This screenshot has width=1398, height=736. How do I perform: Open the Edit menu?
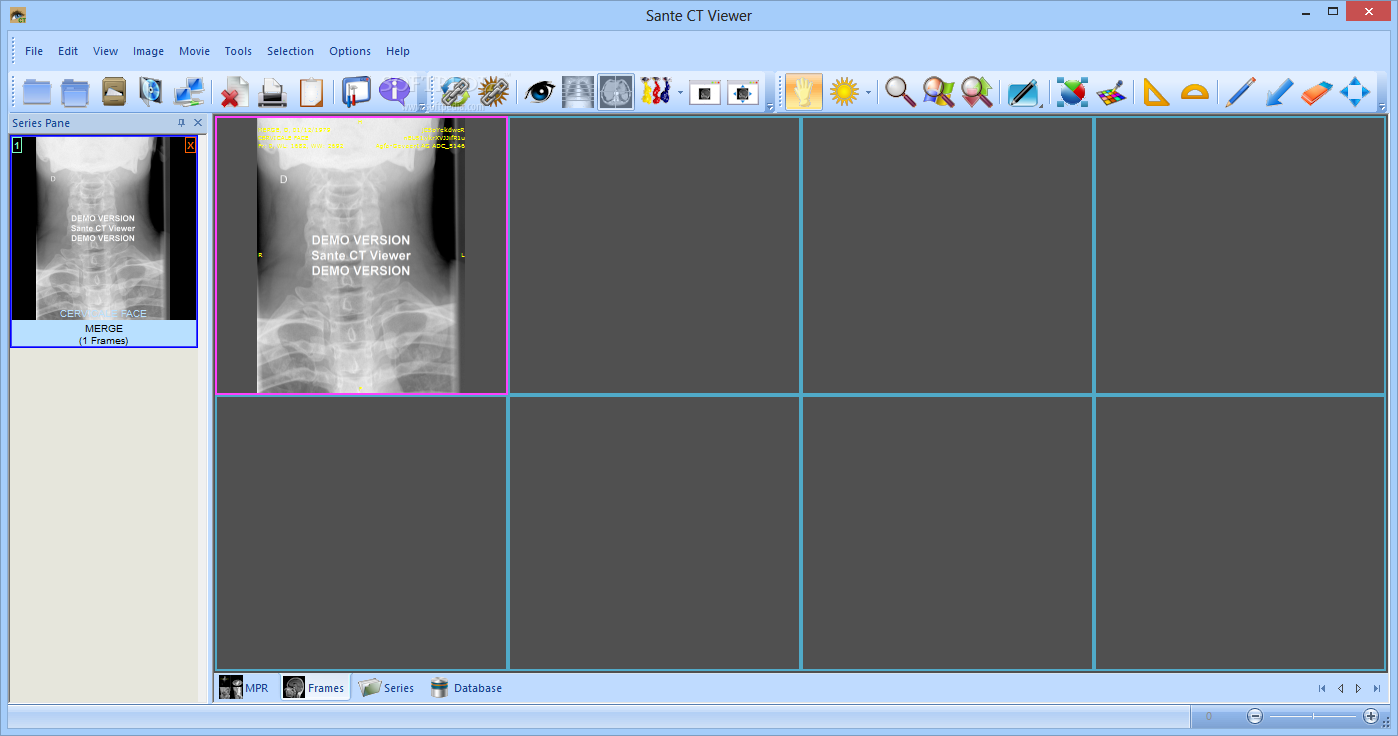click(x=68, y=51)
